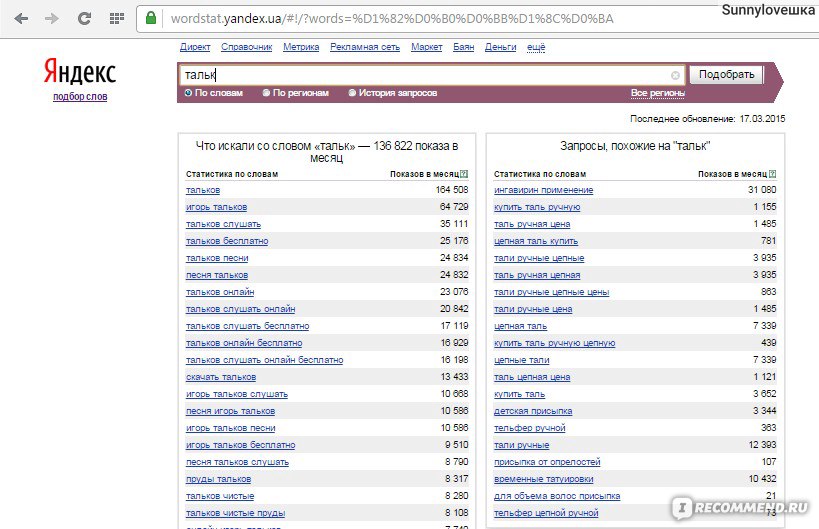Open the 'таль цепная цена' similar query link
Image resolution: width=819 pixels, height=529 pixels.
pos(532,377)
